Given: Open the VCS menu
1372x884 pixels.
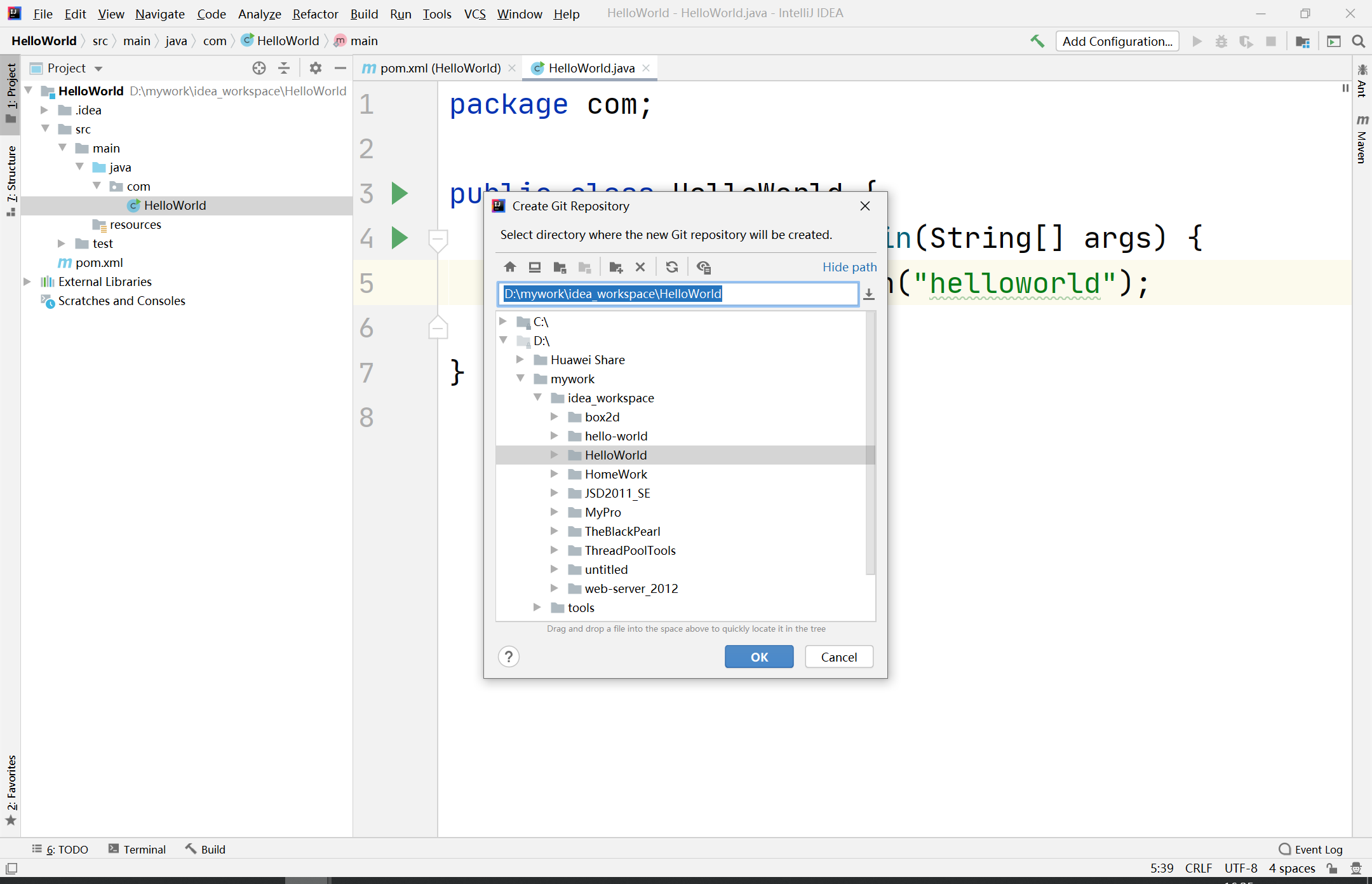Looking at the screenshot, I should 474,13.
